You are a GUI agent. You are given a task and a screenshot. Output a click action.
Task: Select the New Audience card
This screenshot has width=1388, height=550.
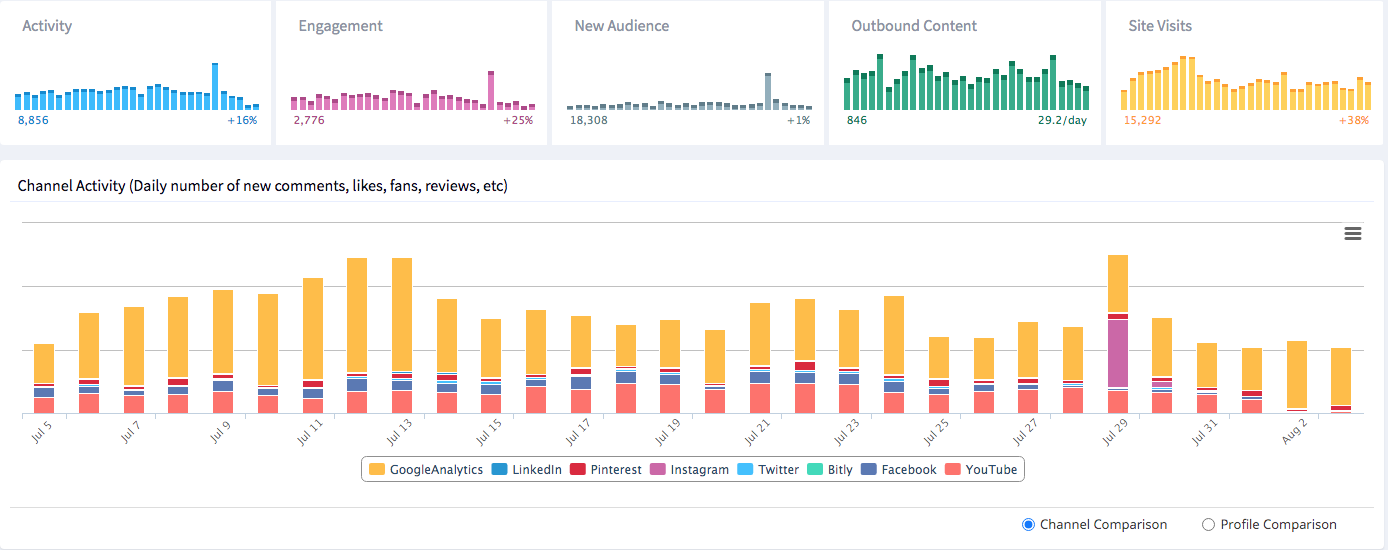[688, 72]
